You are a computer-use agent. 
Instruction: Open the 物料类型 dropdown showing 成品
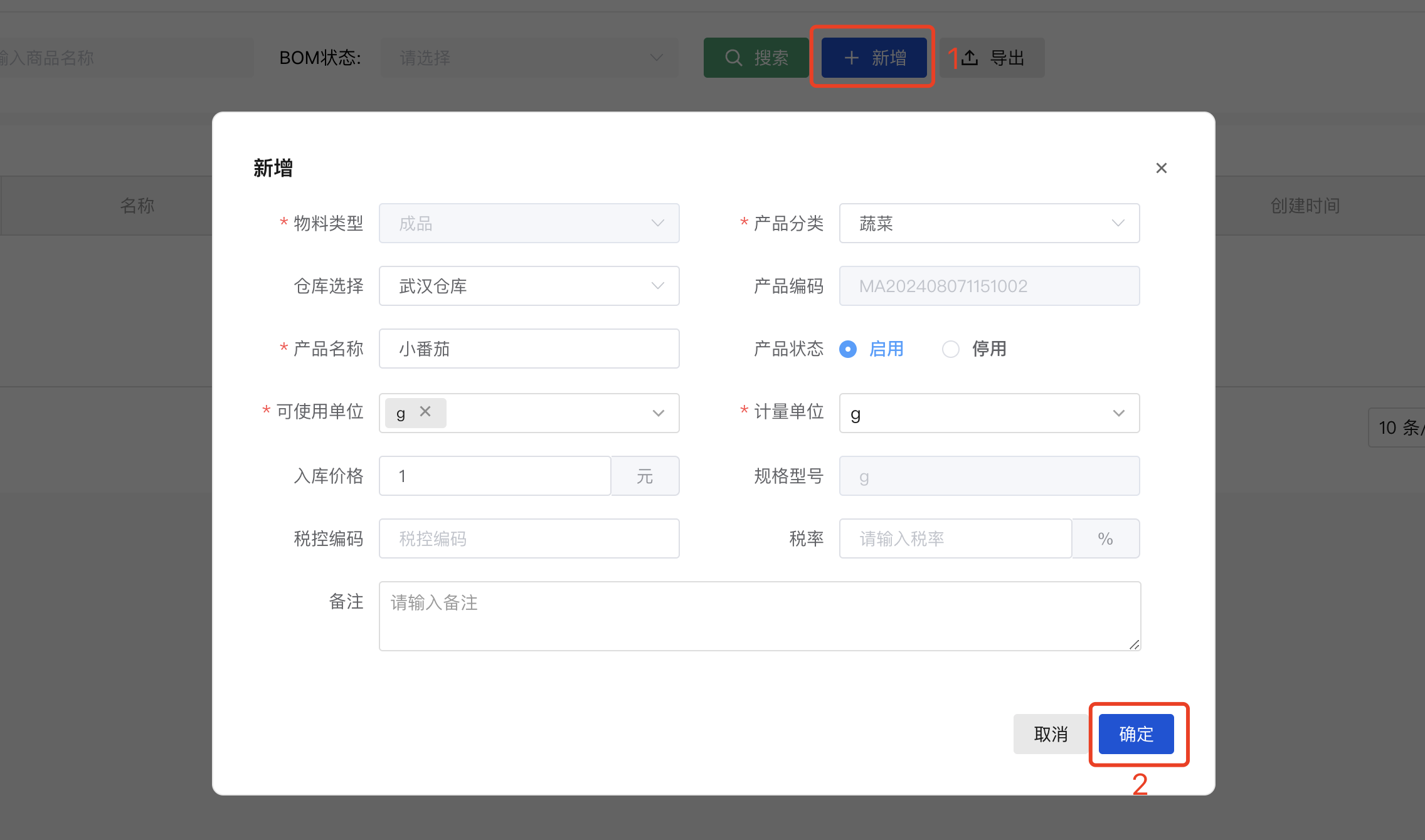(x=529, y=223)
